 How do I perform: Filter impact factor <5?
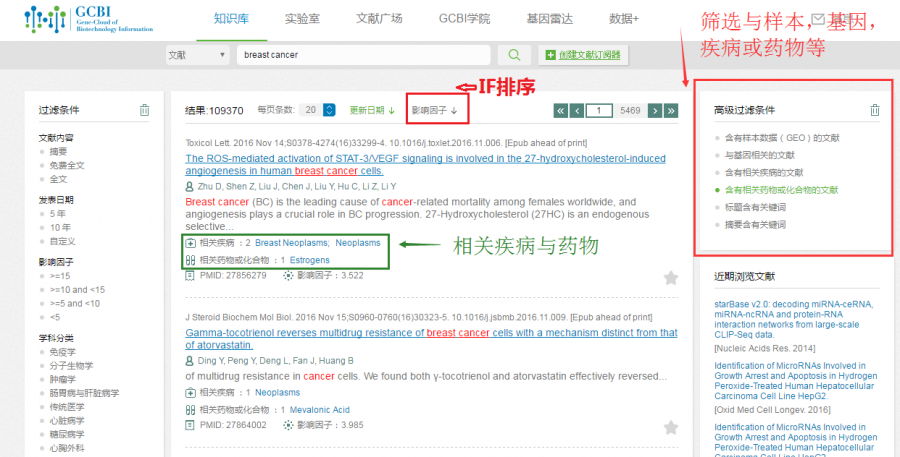click(55, 317)
